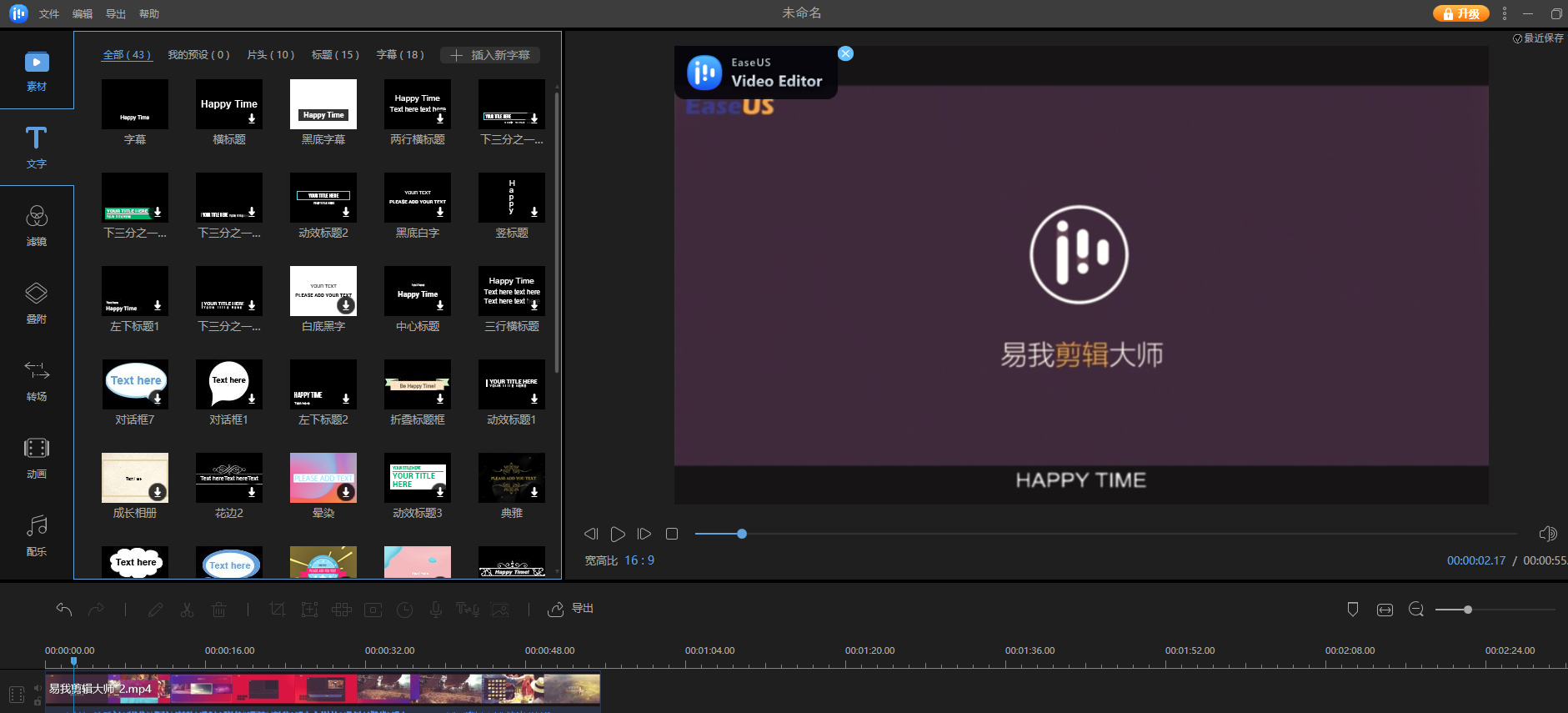Play the preview video
Viewport: 1568px width, 713px height.
(618, 534)
